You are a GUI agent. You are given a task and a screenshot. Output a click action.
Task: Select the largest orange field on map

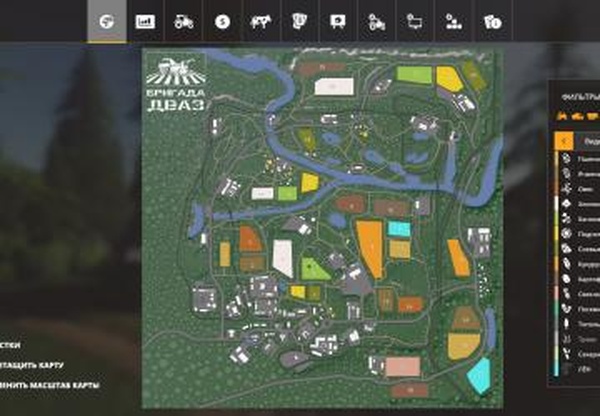(x=370, y=248)
